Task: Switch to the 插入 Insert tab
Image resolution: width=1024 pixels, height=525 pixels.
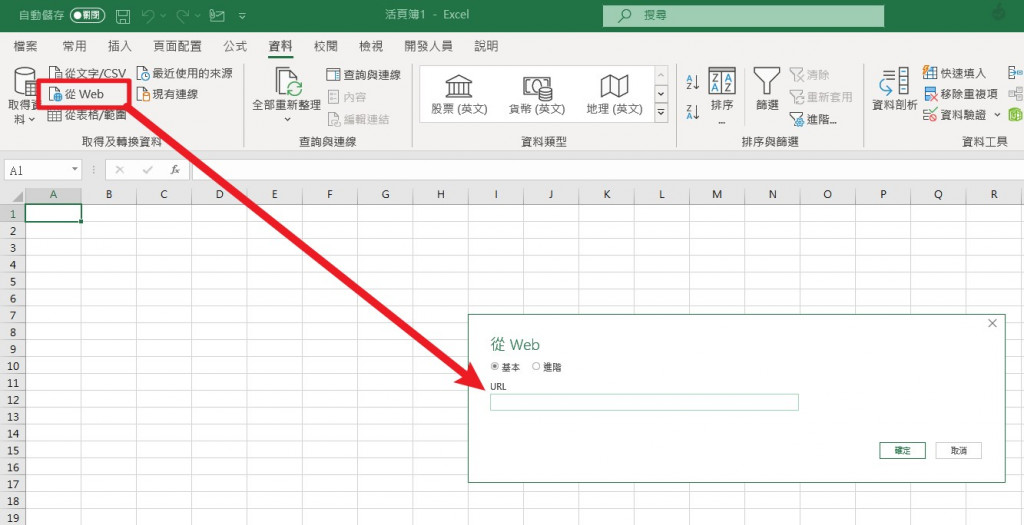Action: [120, 46]
